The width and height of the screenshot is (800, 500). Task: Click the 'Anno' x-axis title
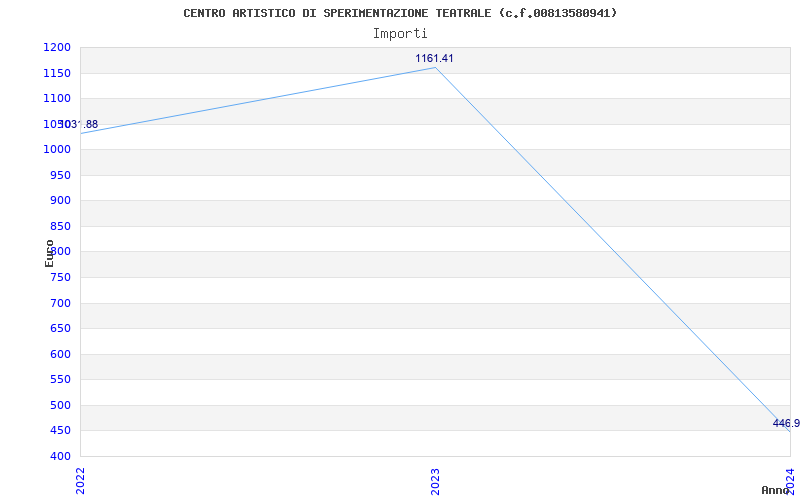point(775,490)
